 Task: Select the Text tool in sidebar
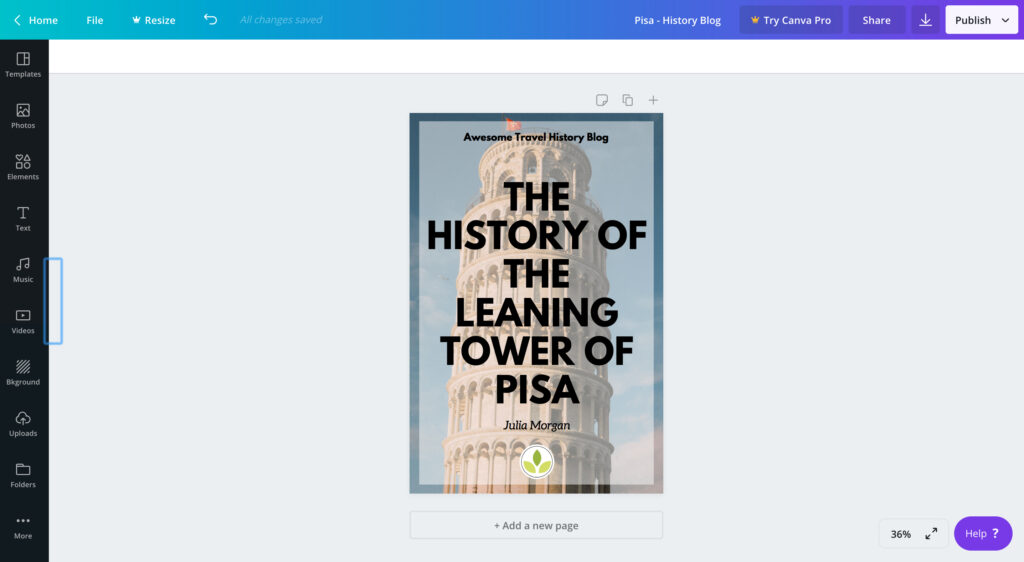click(x=23, y=219)
